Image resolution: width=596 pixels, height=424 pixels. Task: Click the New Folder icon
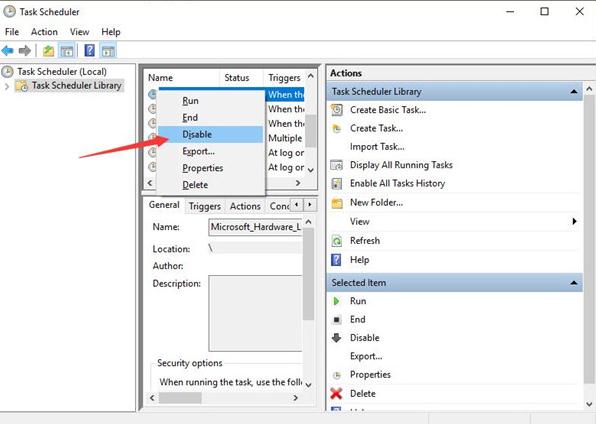[x=337, y=203]
